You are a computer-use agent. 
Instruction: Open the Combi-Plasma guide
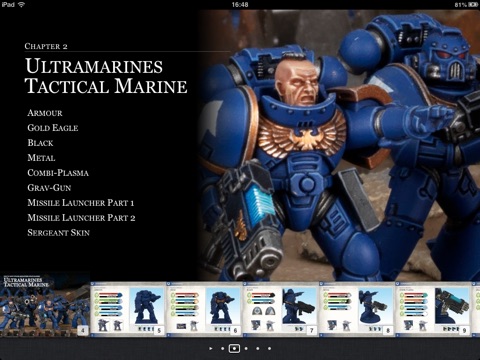(58, 173)
